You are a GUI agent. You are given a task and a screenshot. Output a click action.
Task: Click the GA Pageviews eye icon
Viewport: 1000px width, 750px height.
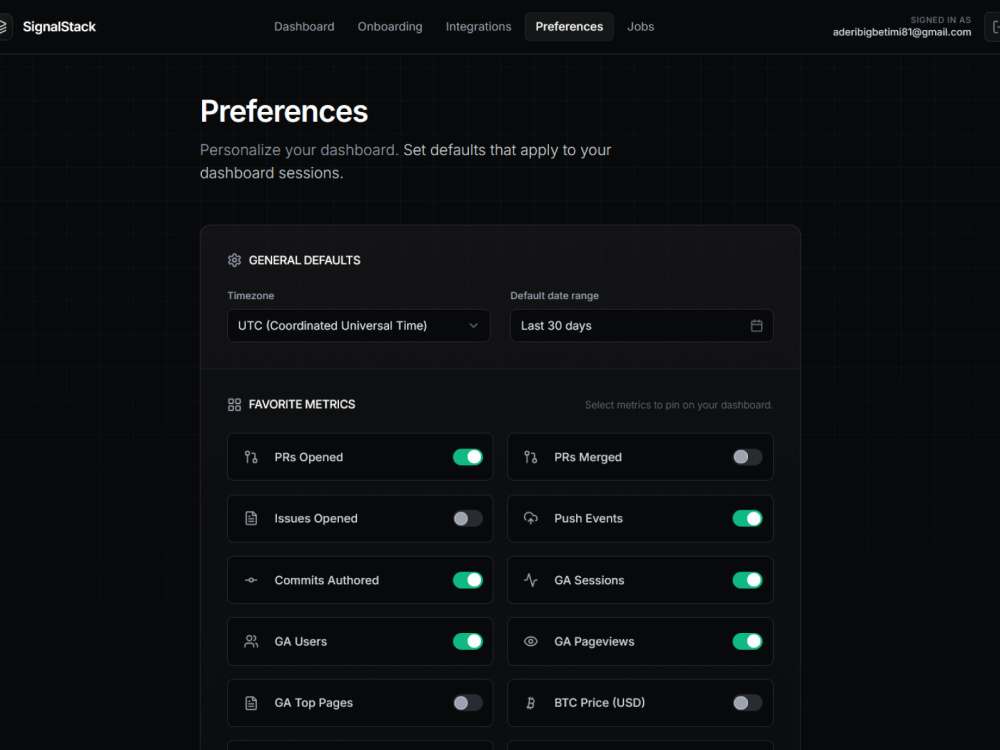(531, 642)
